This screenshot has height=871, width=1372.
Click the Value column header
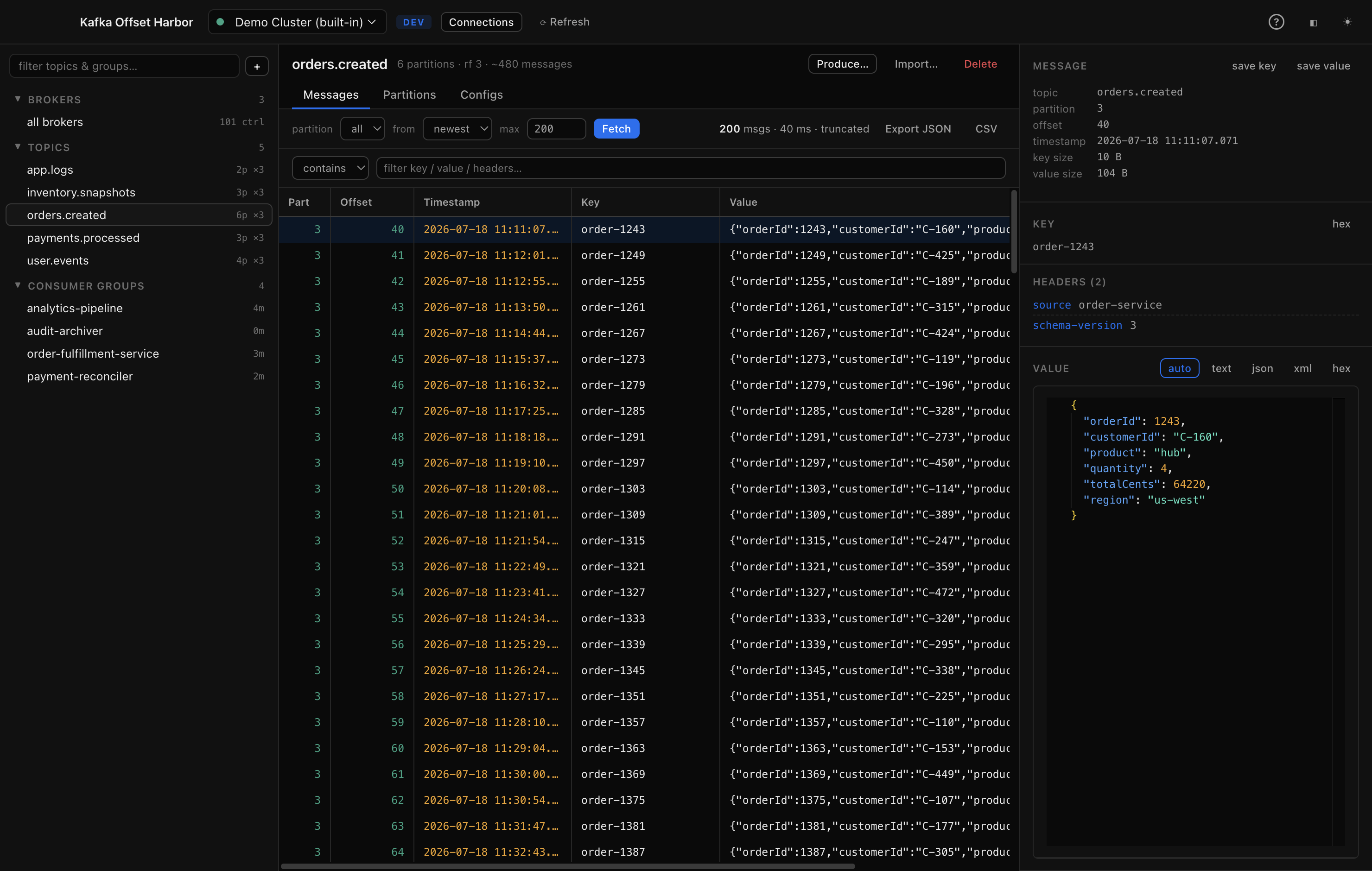pyautogui.click(x=865, y=202)
